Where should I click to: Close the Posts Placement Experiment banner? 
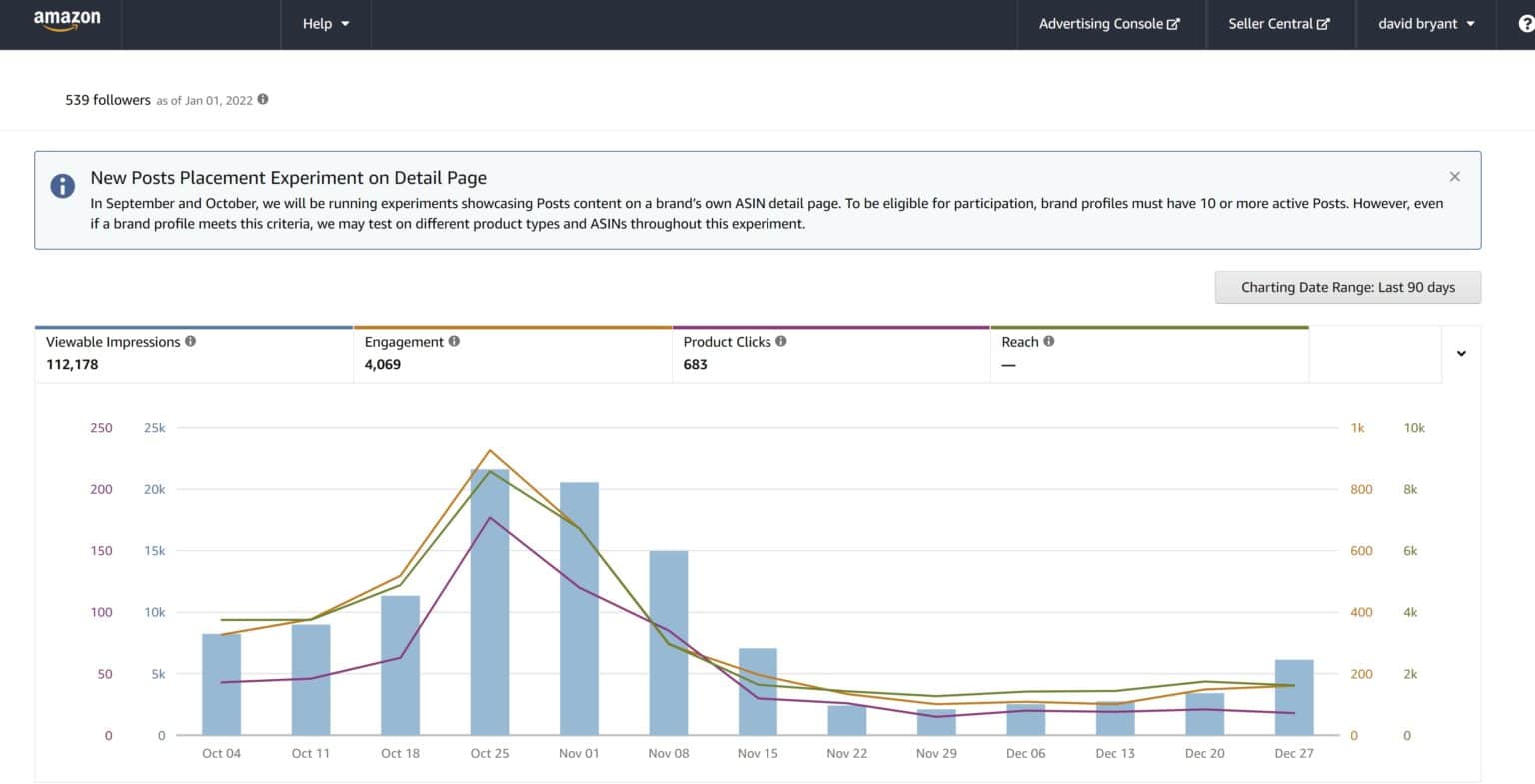coord(1454,176)
